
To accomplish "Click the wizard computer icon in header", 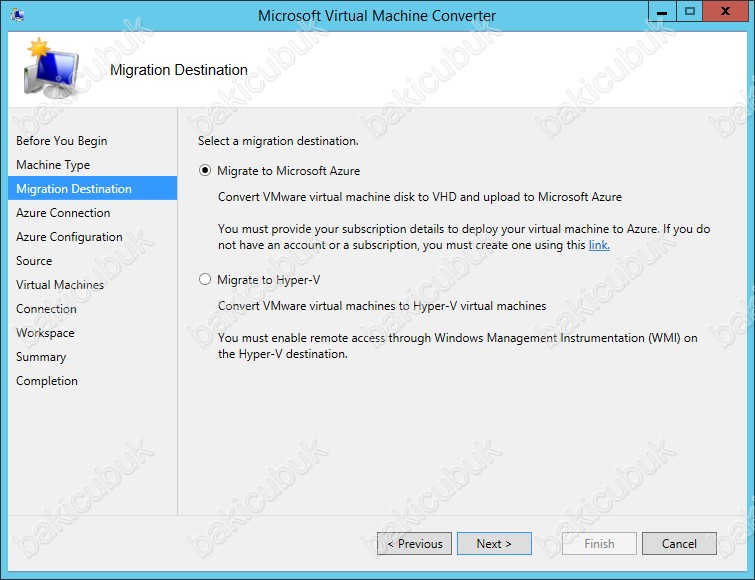I will coord(51,68).
